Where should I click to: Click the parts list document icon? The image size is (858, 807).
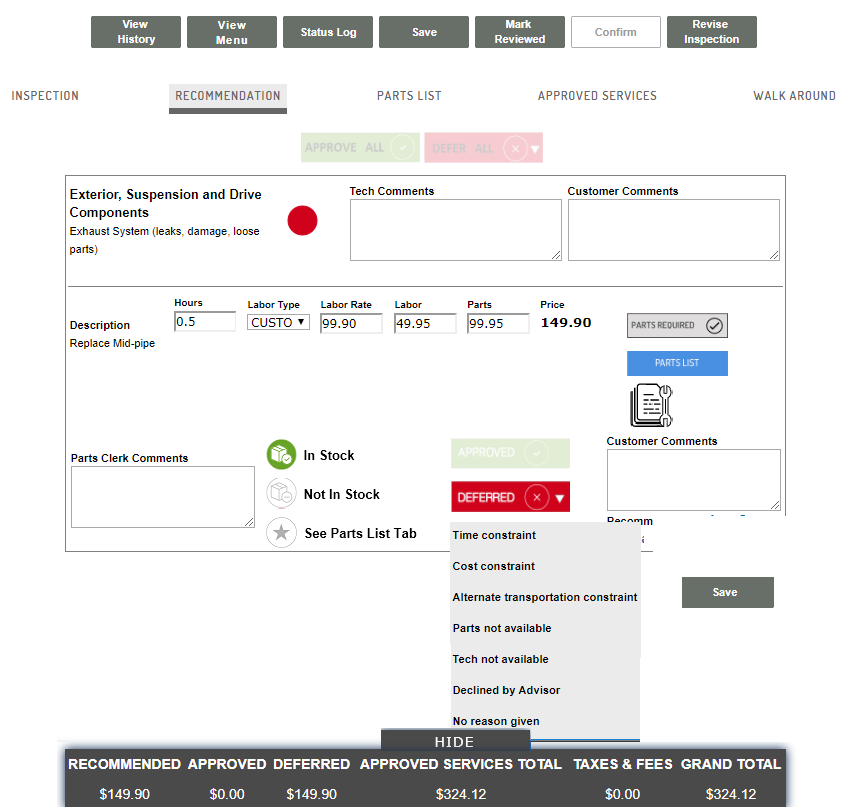[651, 405]
